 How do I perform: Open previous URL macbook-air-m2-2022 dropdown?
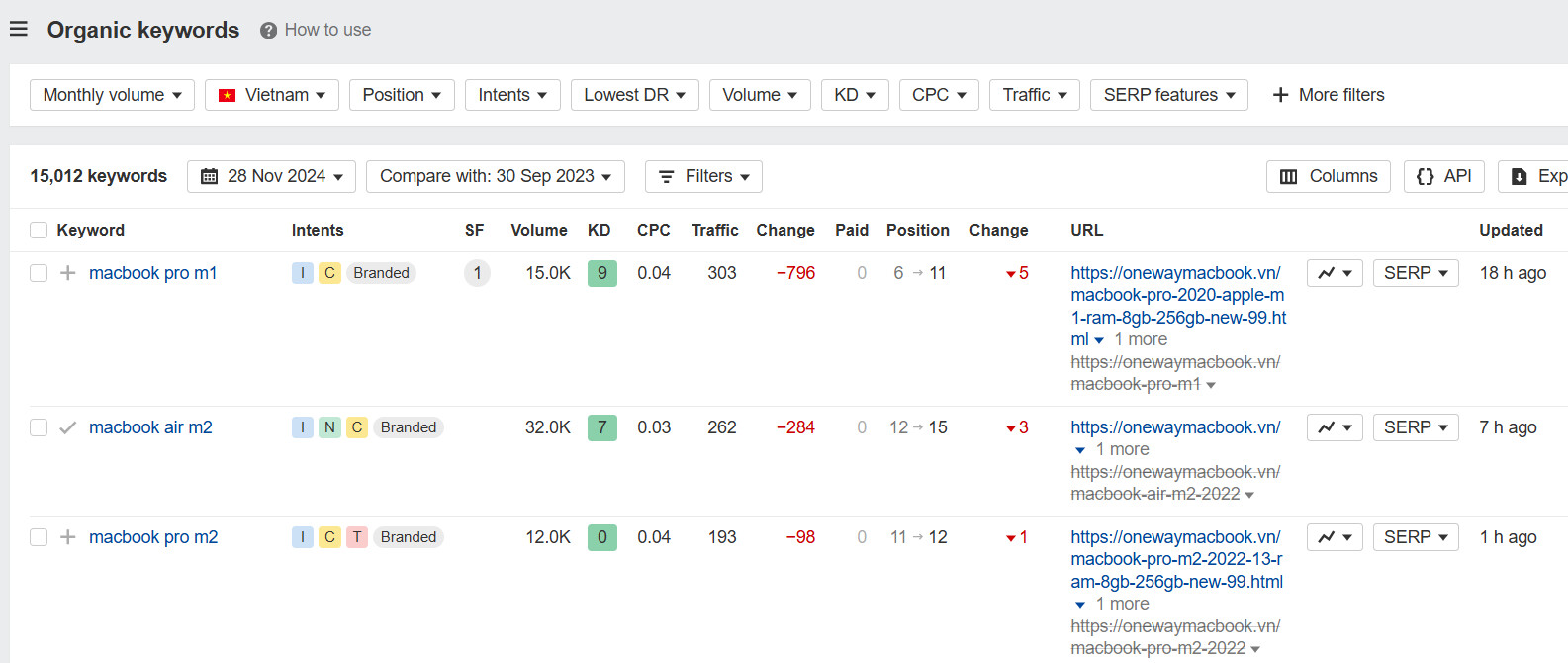click(1249, 495)
